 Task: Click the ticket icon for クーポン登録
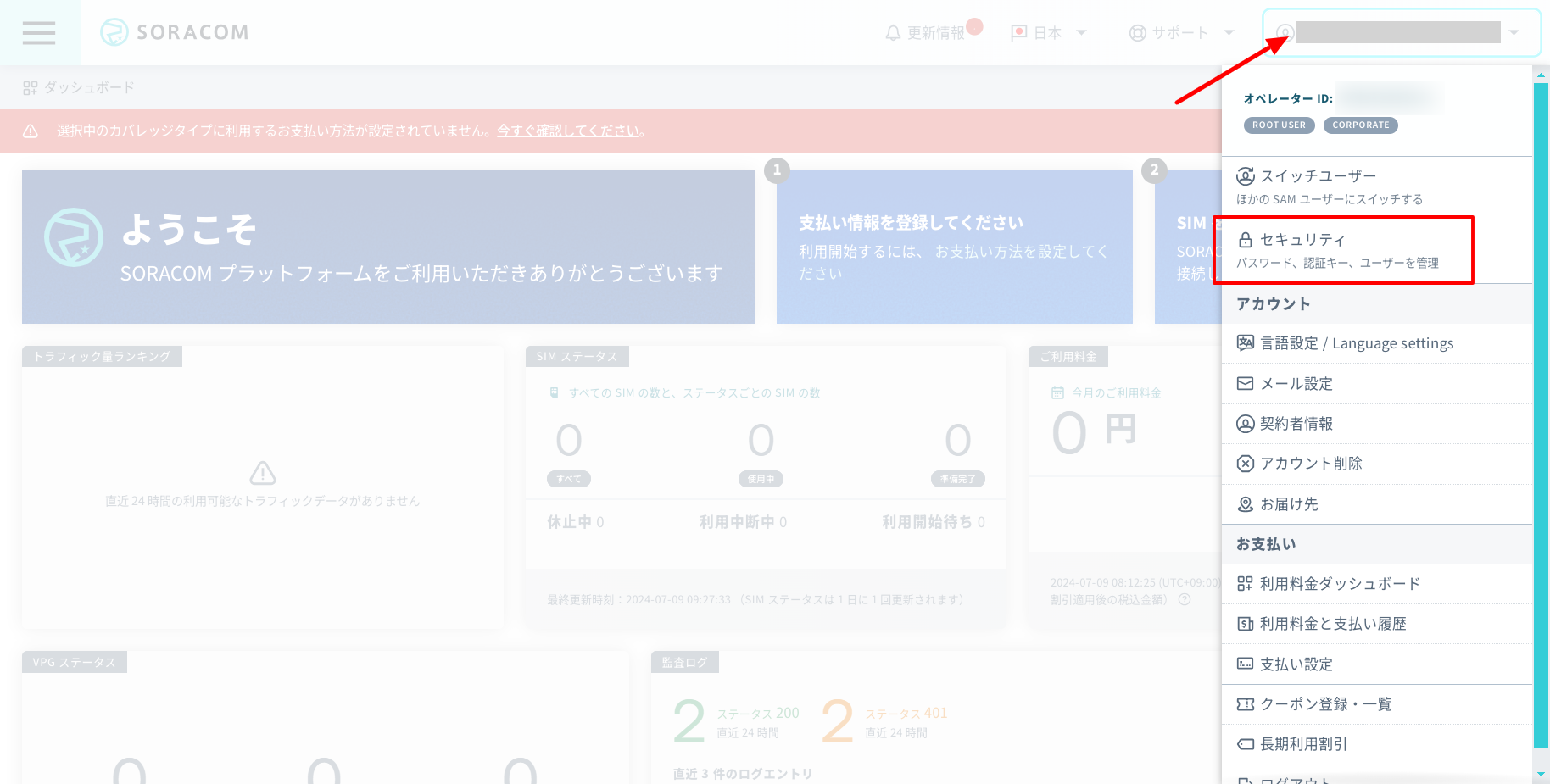pyautogui.click(x=1246, y=704)
